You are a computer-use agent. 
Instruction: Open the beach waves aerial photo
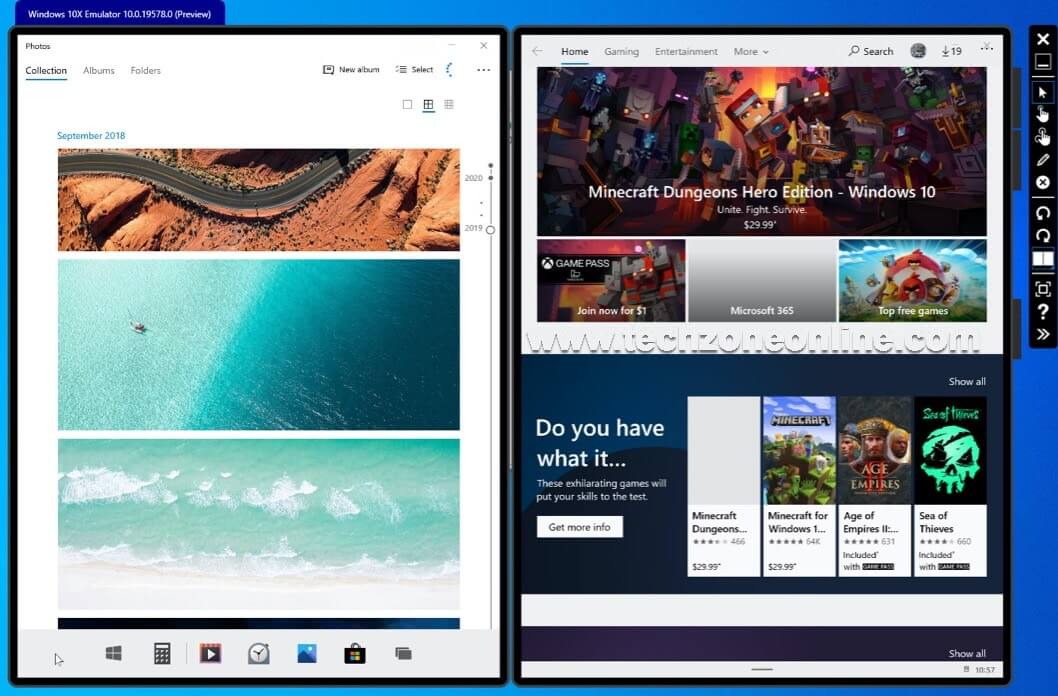258,524
